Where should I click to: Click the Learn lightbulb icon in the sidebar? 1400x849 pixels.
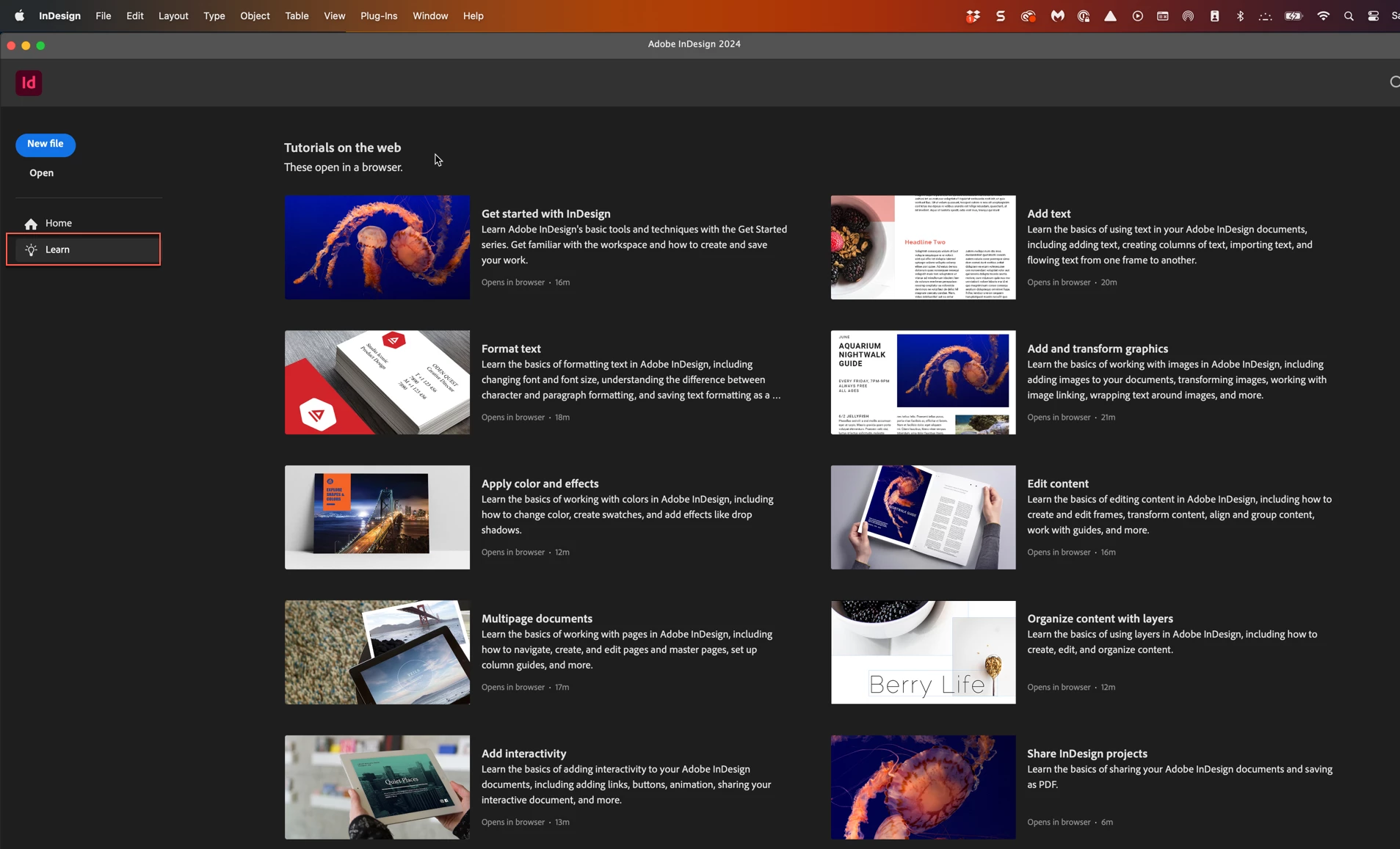(x=31, y=250)
